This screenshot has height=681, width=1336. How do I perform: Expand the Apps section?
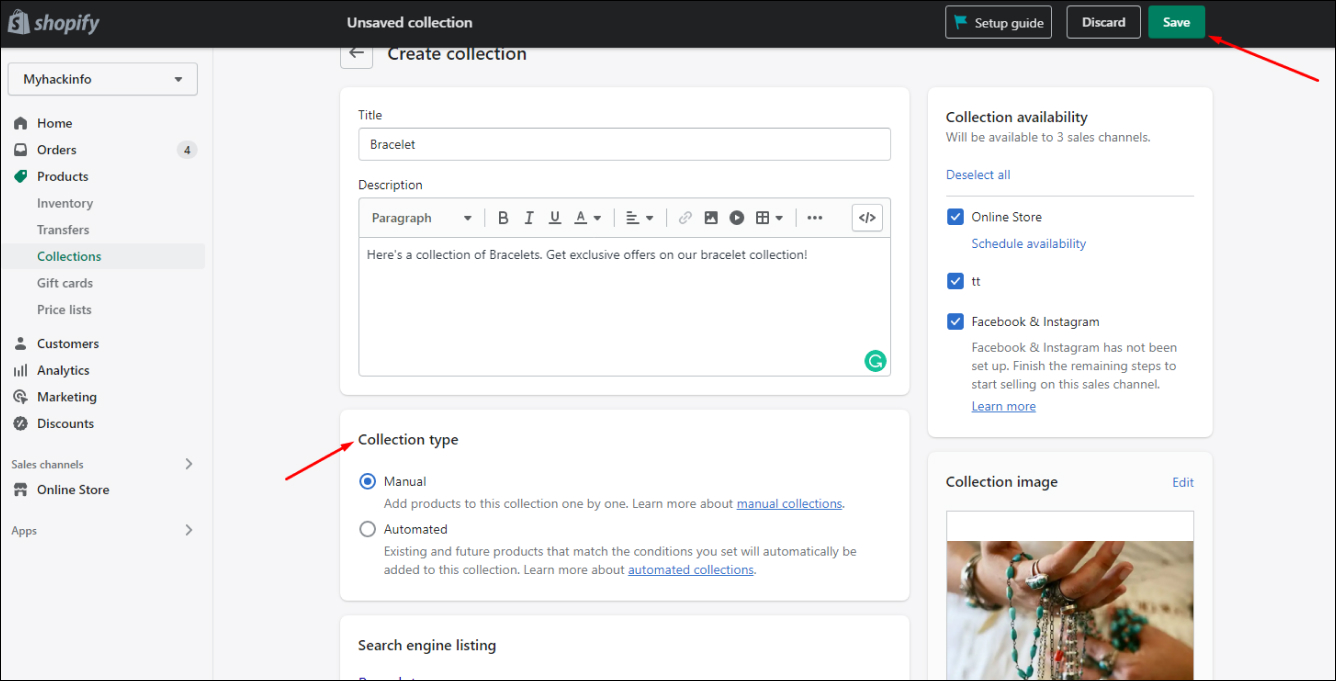coord(189,530)
